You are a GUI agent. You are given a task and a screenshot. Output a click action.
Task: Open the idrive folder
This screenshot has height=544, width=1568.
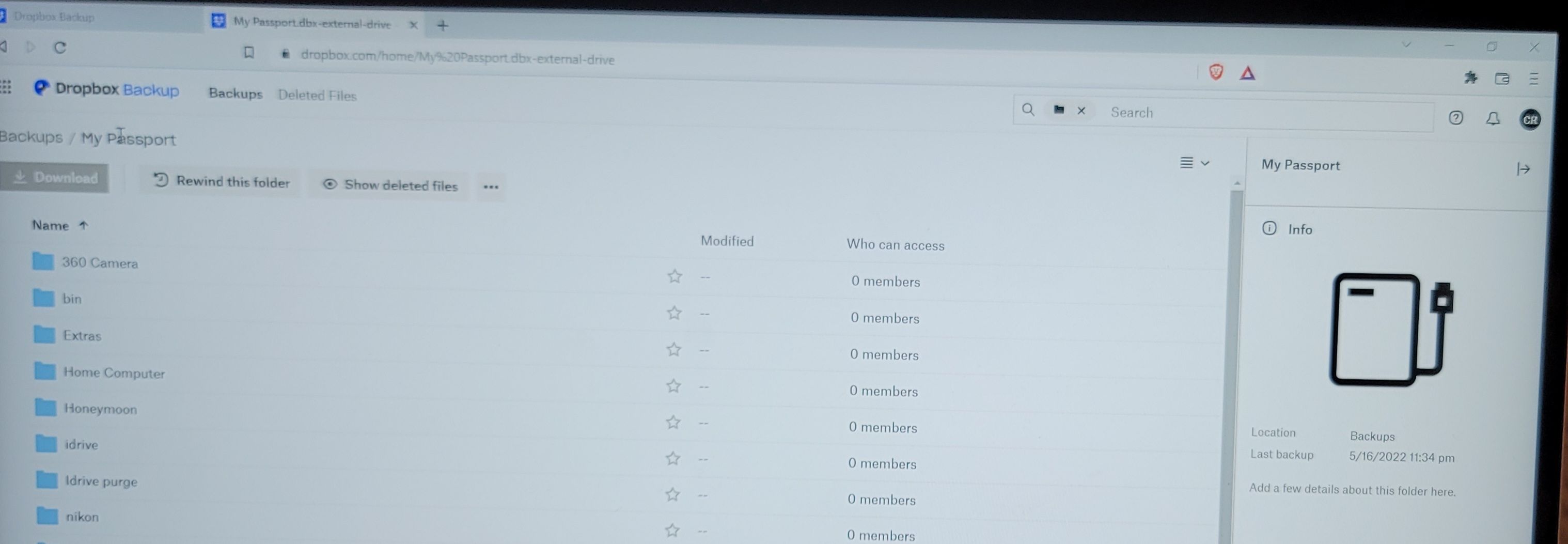pyautogui.click(x=82, y=445)
